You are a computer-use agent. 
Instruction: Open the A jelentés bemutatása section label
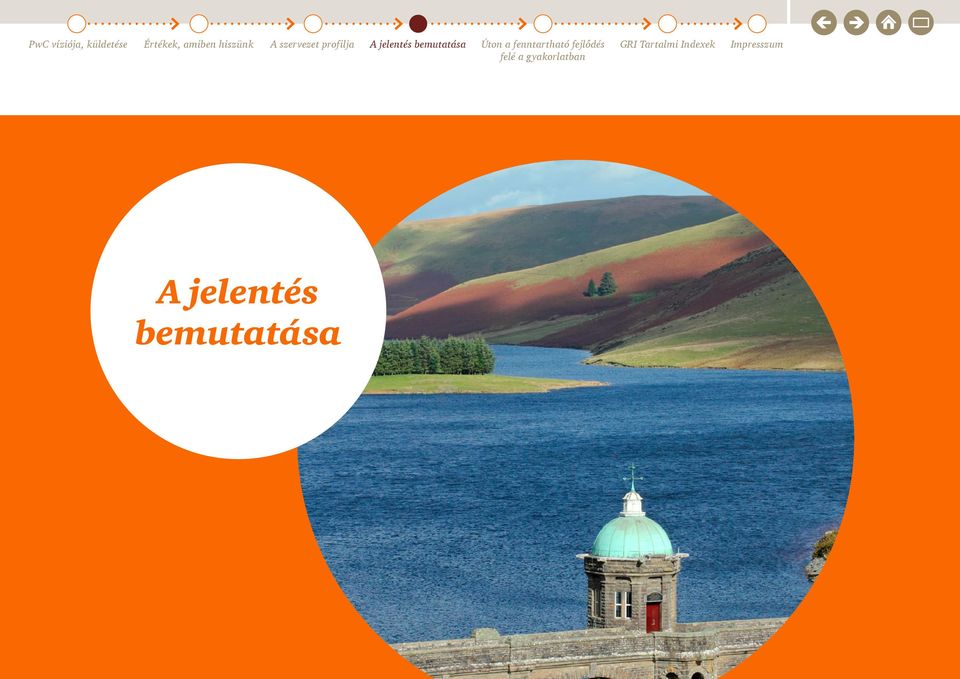click(418, 44)
